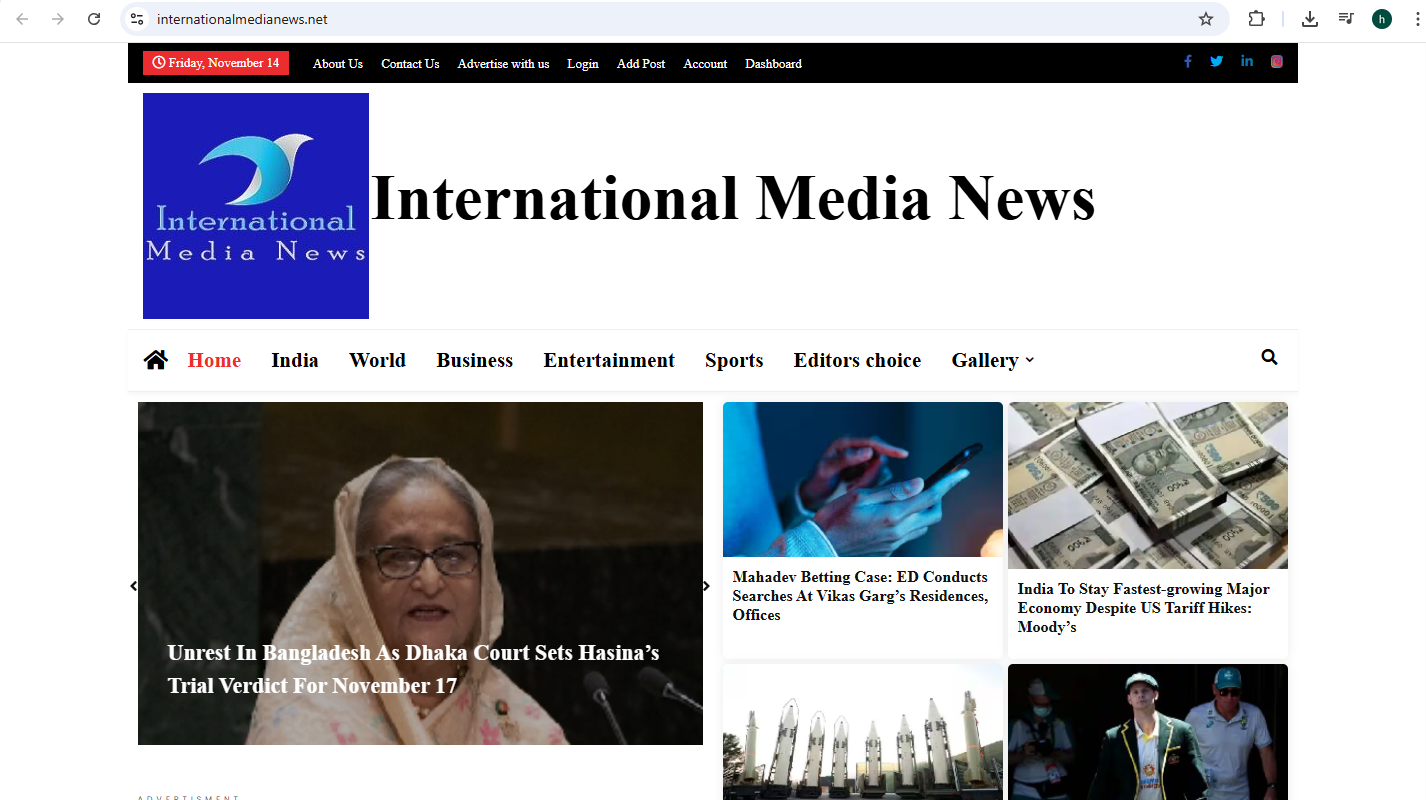Open the profile avatar labeled h

(x=1382, y=19)
